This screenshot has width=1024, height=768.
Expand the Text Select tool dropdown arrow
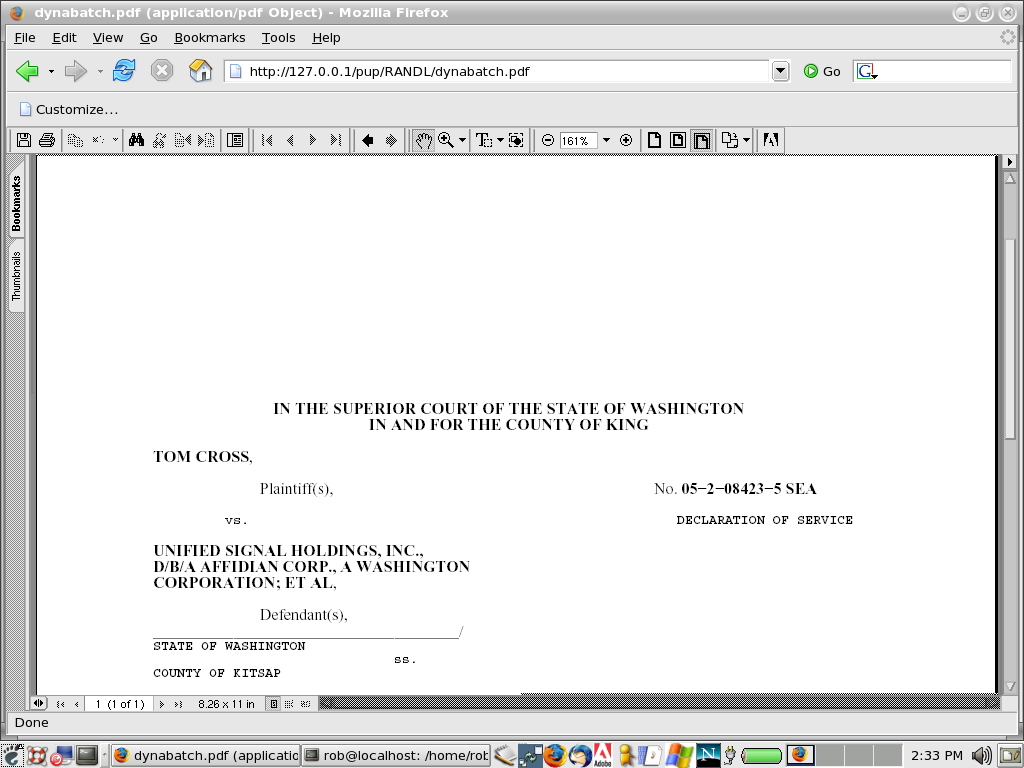(x=500, y=141)
